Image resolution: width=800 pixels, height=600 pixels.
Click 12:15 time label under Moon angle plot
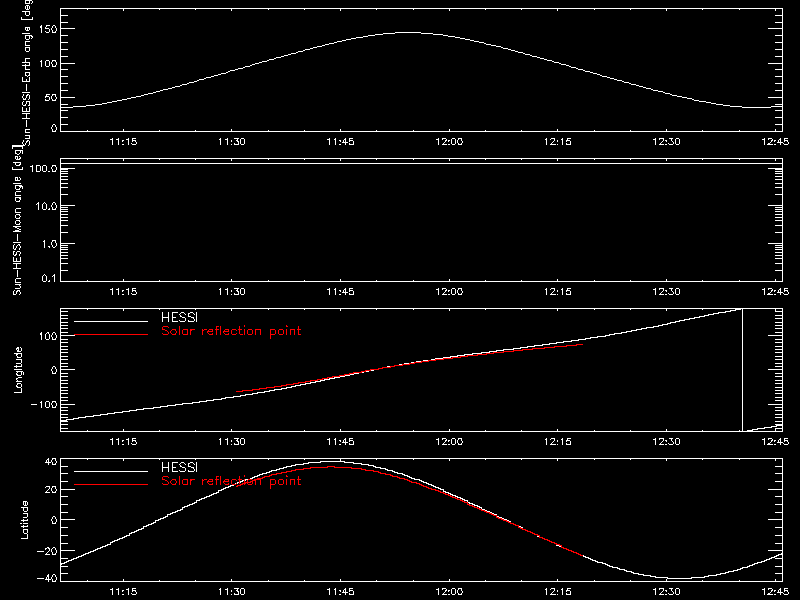point(558,291)
